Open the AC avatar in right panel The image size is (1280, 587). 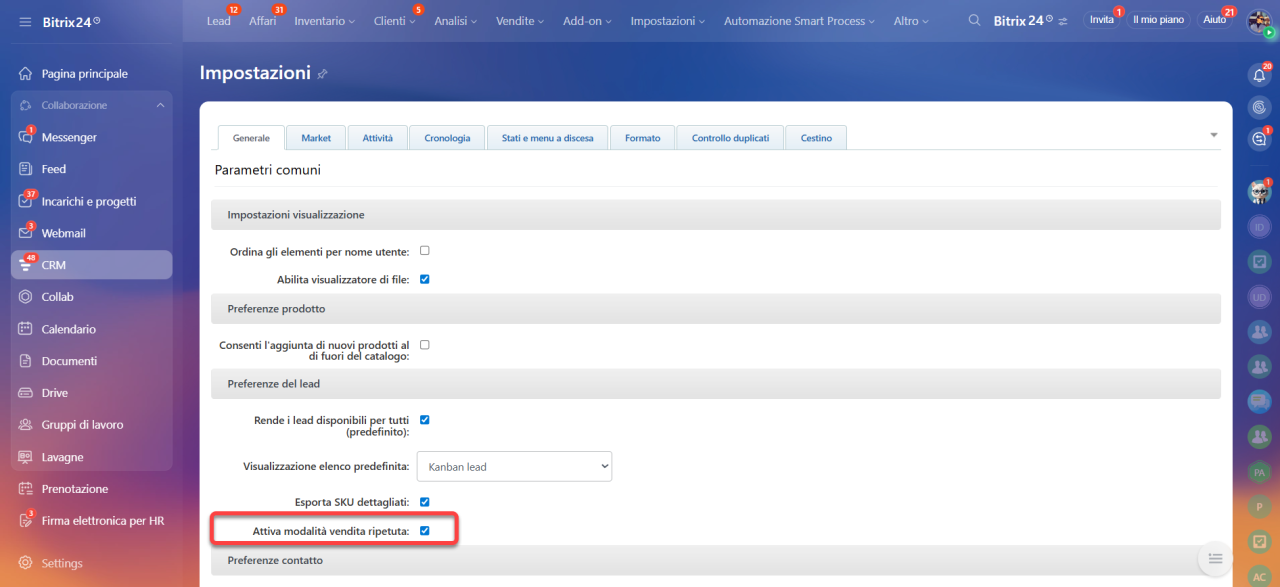coord(1259,576)
